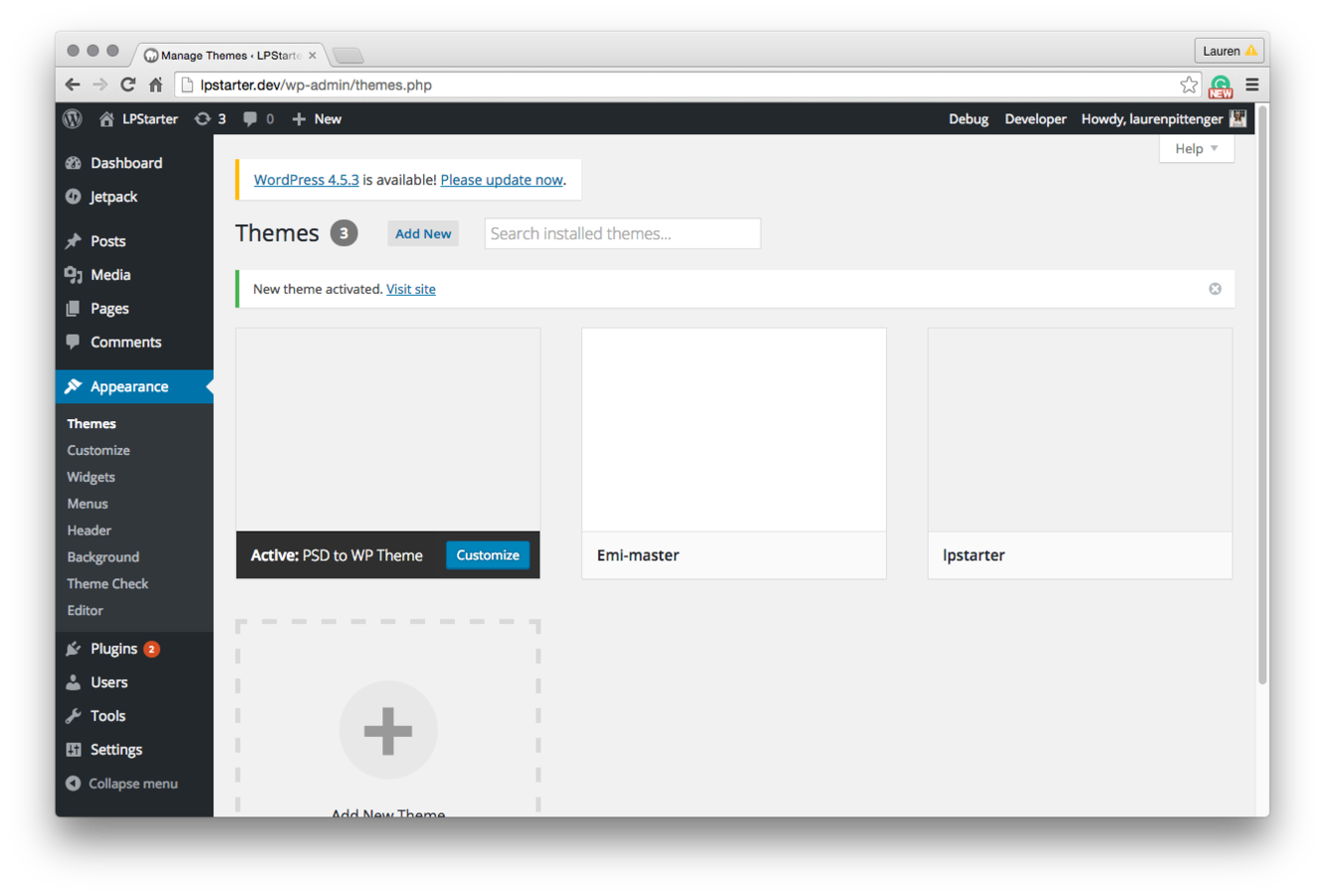Click the Visit site link
This screenshot has height=896, width=1325.
point(411,289)
